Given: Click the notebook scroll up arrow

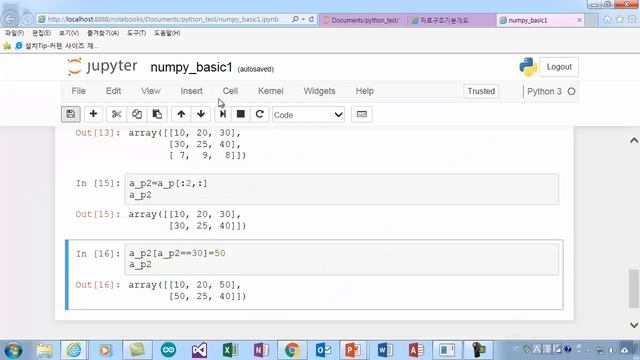Looking at the screenshot, I should pos(634,140).
